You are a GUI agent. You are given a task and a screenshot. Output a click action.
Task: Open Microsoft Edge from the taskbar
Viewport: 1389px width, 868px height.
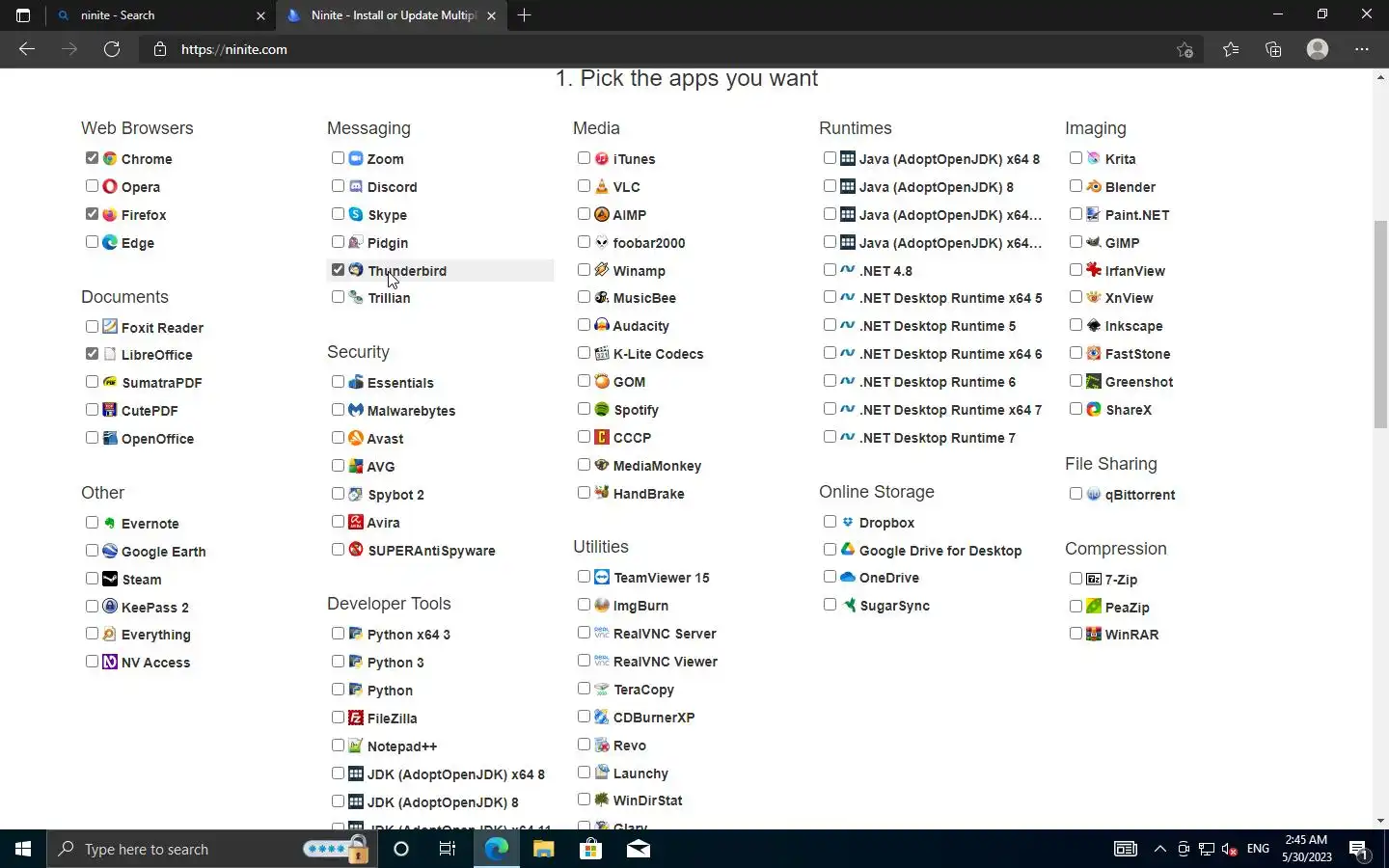497,849
